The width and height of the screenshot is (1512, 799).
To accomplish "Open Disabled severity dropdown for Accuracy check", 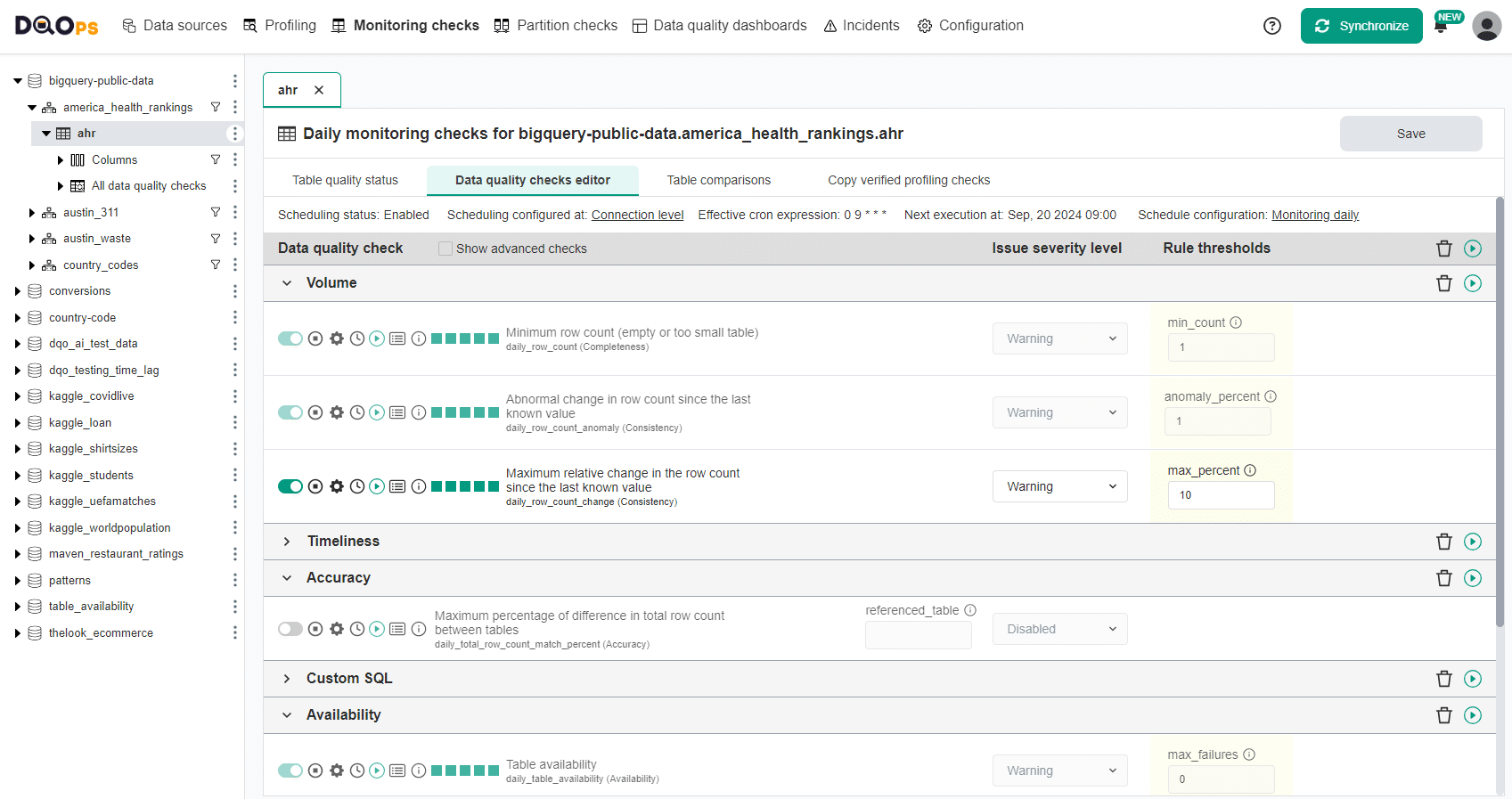I will [1060, 629].
